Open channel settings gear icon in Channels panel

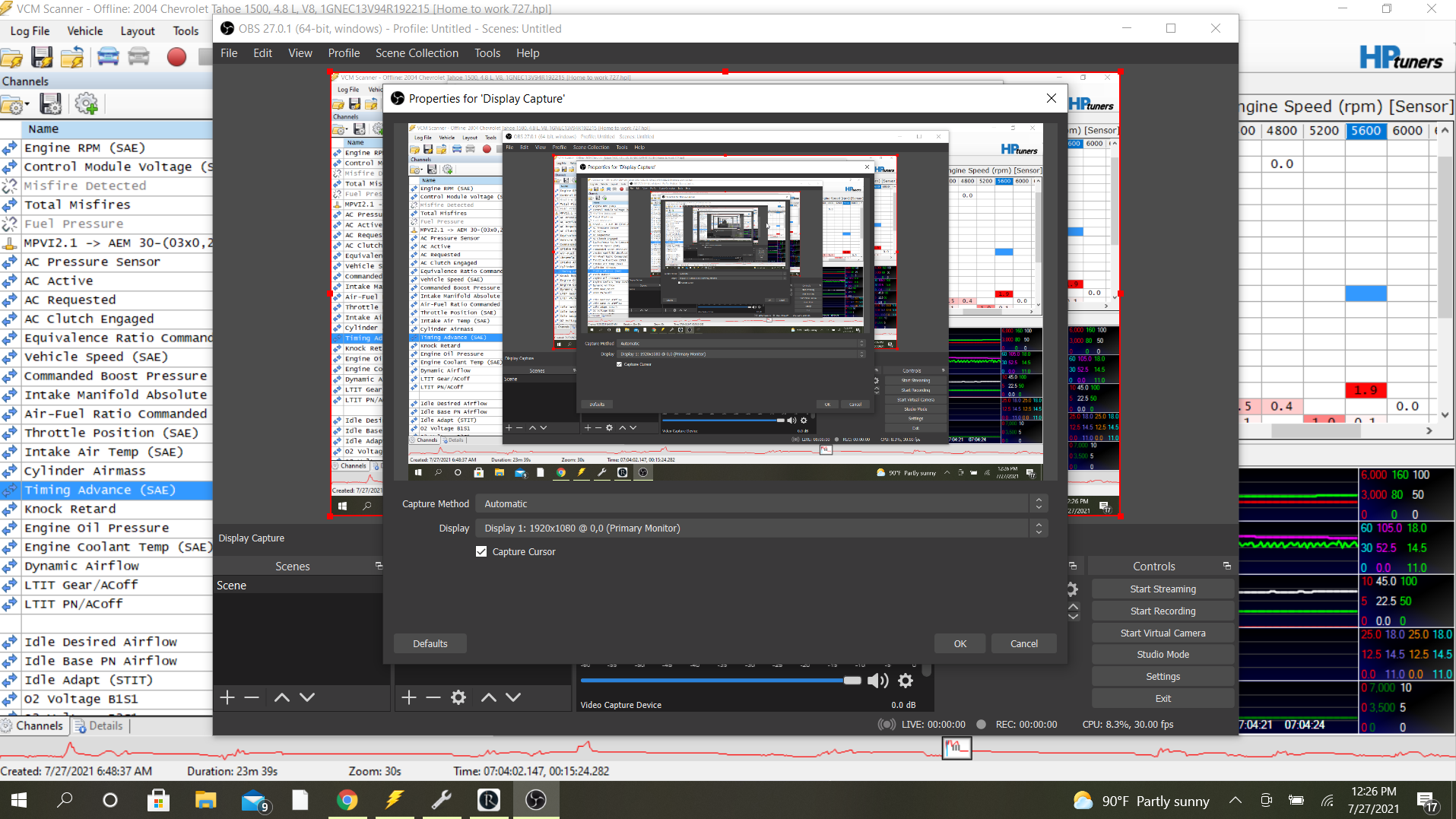click(86, 104)
